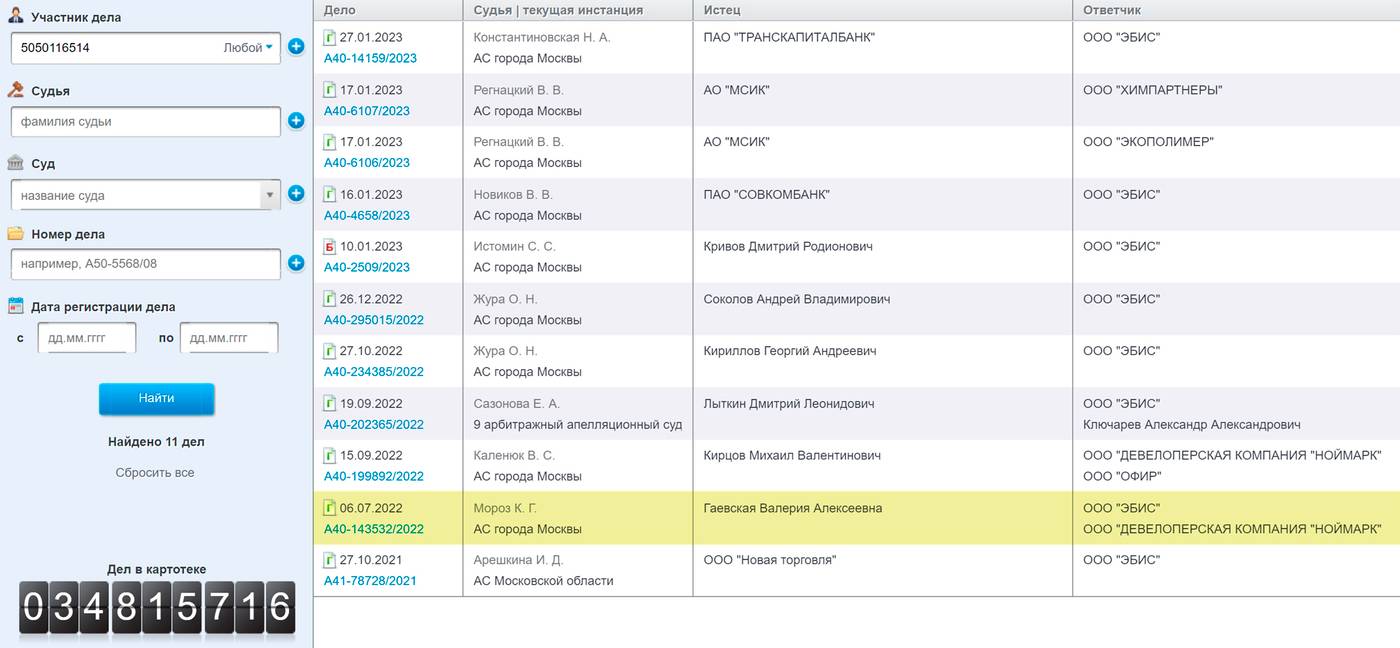Open case А40-6107/2023
The image size is (1400, 648).
pos(367,111)
